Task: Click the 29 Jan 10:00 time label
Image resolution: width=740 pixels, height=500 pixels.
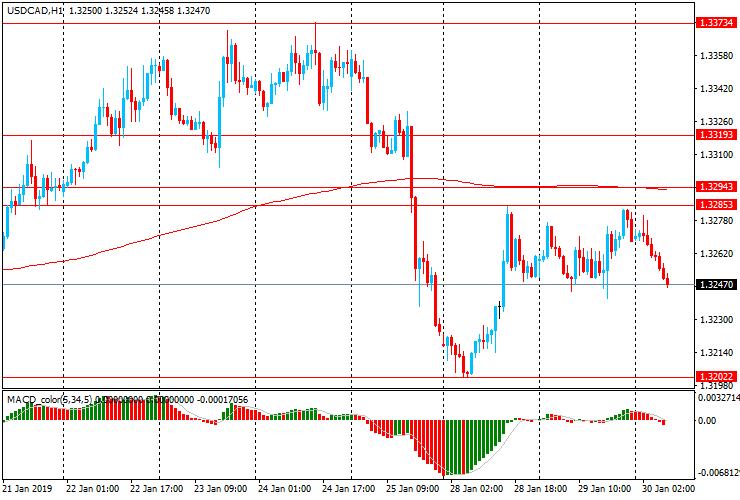Action: click(x=605, y=488)
